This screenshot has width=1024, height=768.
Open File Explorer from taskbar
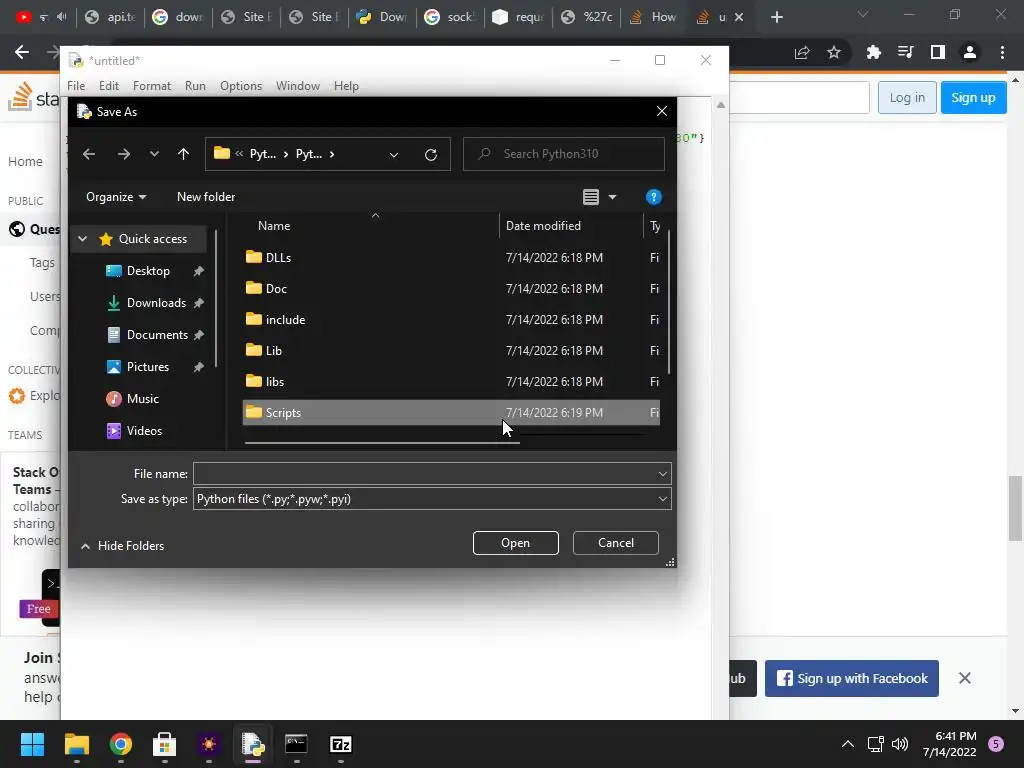click(x=76, y=744)
